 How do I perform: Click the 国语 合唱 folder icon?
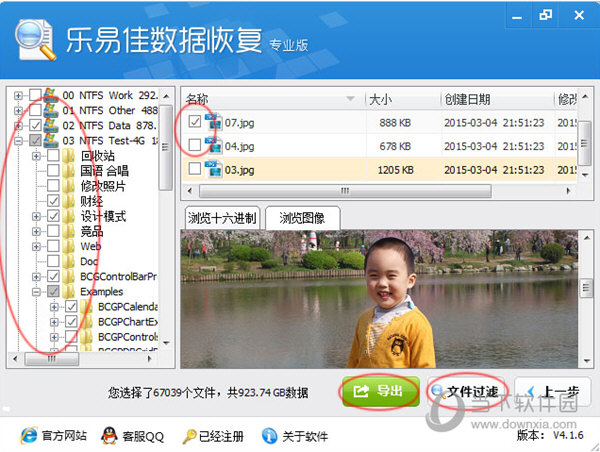click(x=69, y=171)
